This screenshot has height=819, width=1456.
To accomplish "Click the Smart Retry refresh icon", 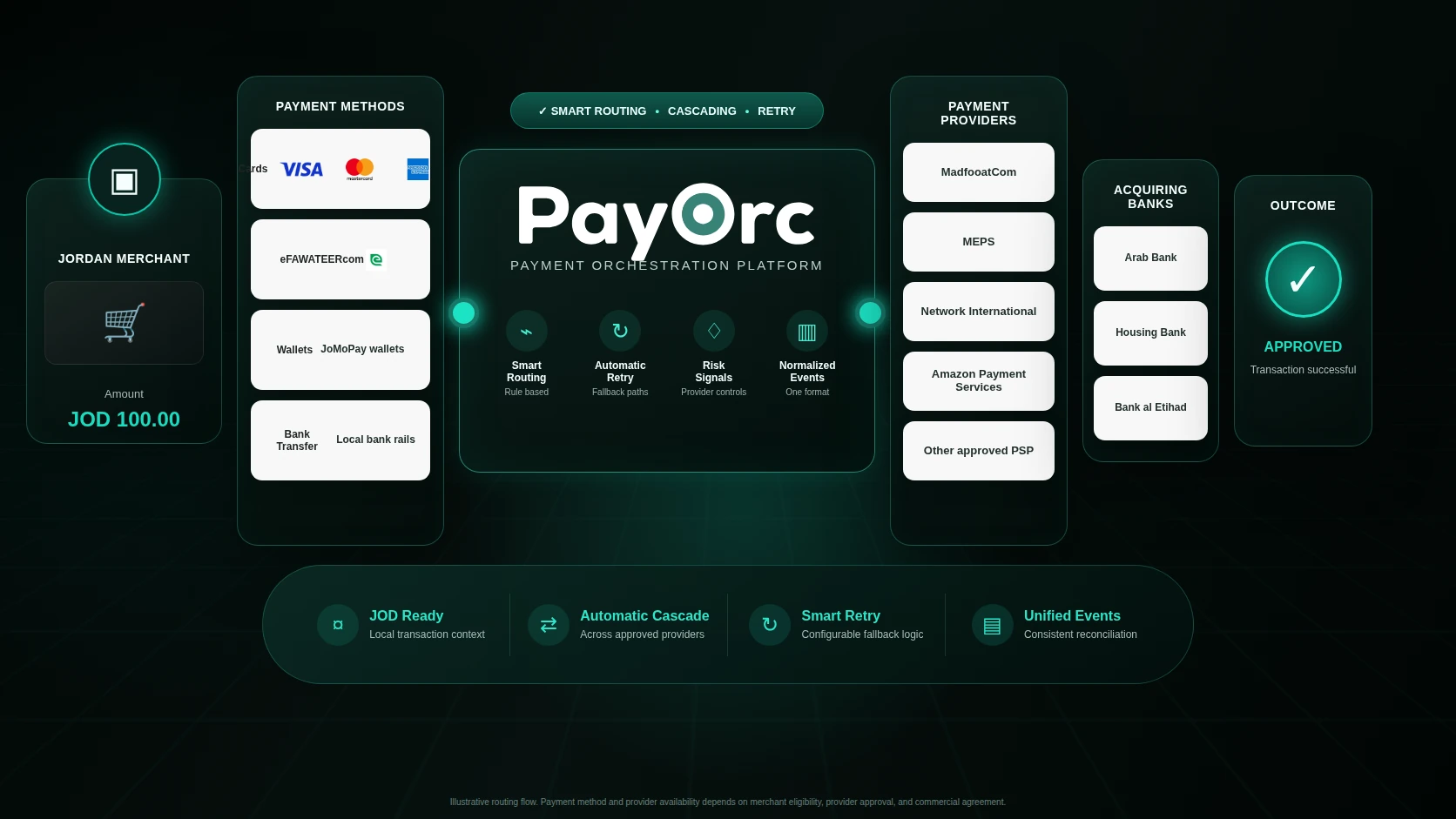I will click(x=770, y=625).
